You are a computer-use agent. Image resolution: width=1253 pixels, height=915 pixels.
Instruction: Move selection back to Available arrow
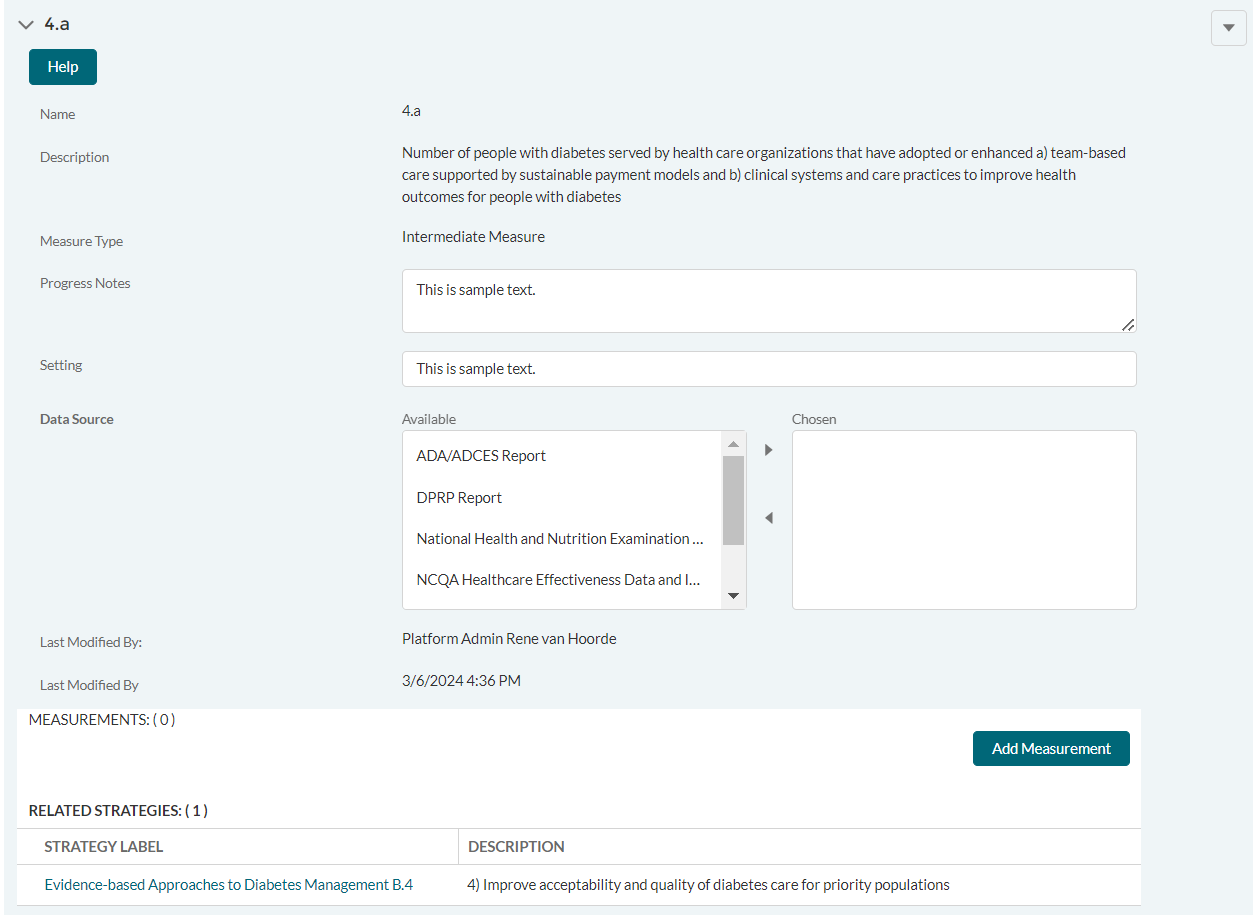(x=768, y=518)
